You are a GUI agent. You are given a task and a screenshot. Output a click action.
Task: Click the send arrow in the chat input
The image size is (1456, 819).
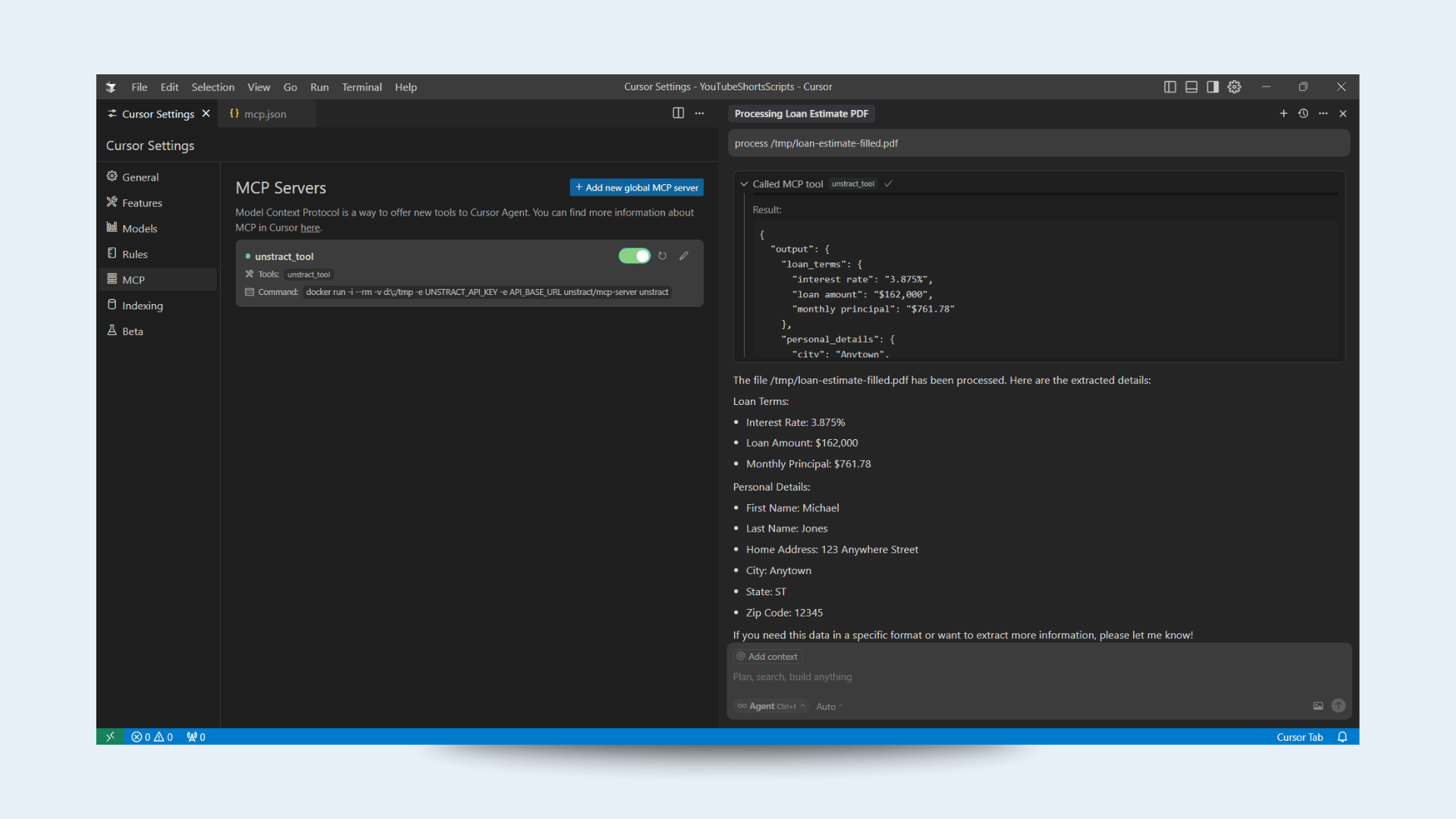(1338, 706)
